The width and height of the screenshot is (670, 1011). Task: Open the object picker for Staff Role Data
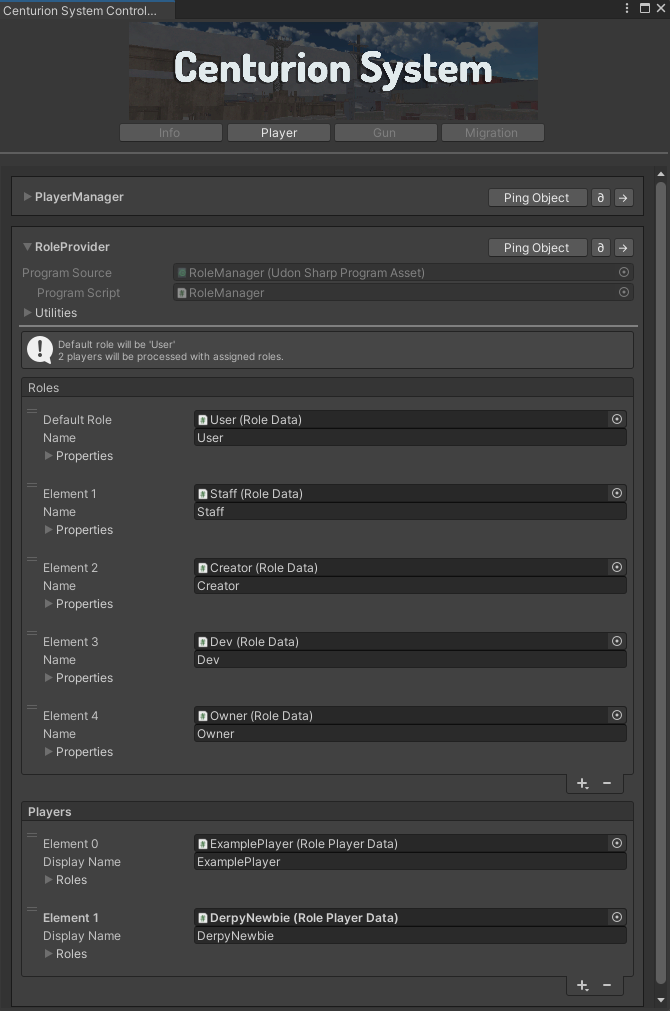617,493
